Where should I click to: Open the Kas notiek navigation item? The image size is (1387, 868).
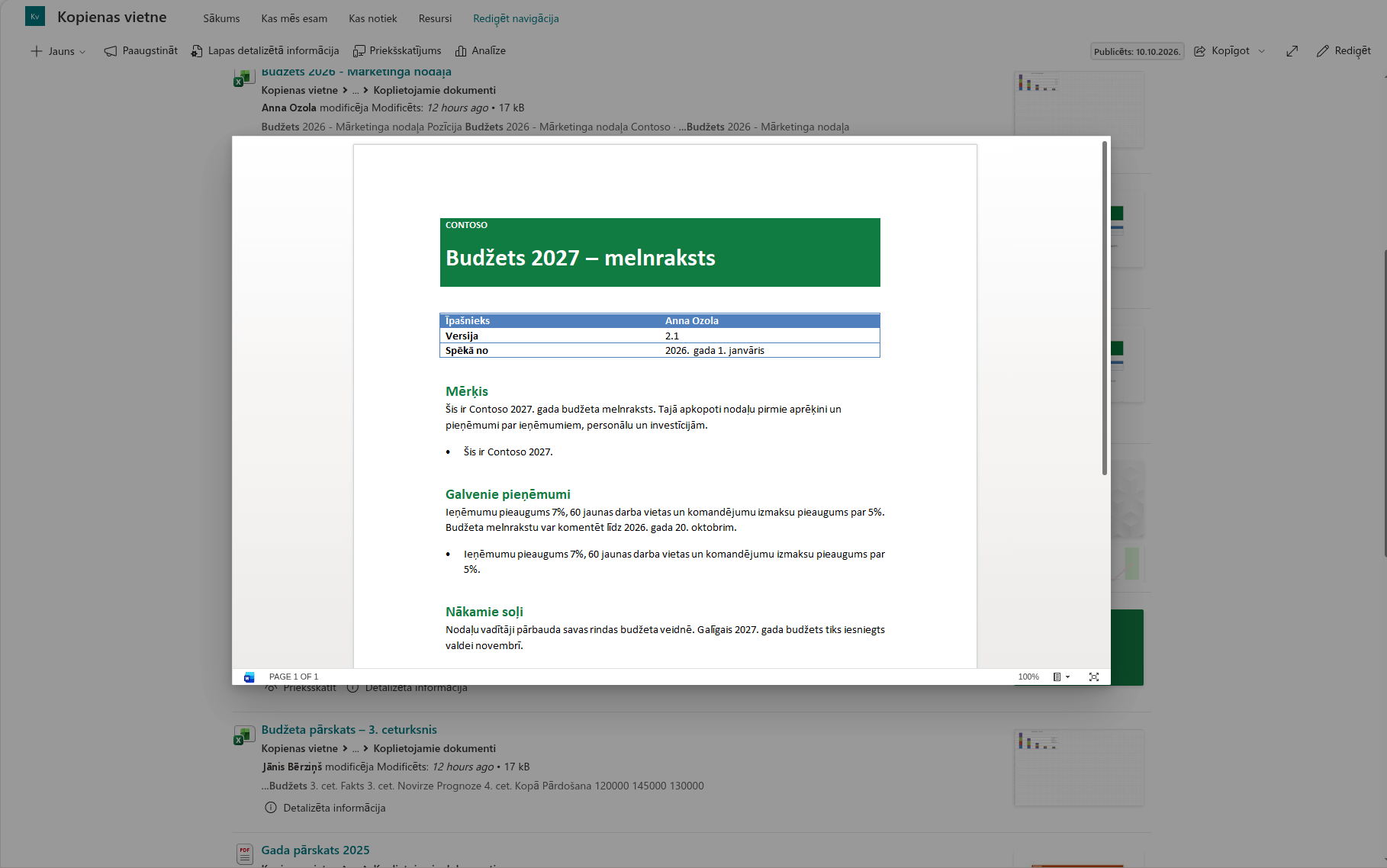pyautogui.click(x=372, y=18)
